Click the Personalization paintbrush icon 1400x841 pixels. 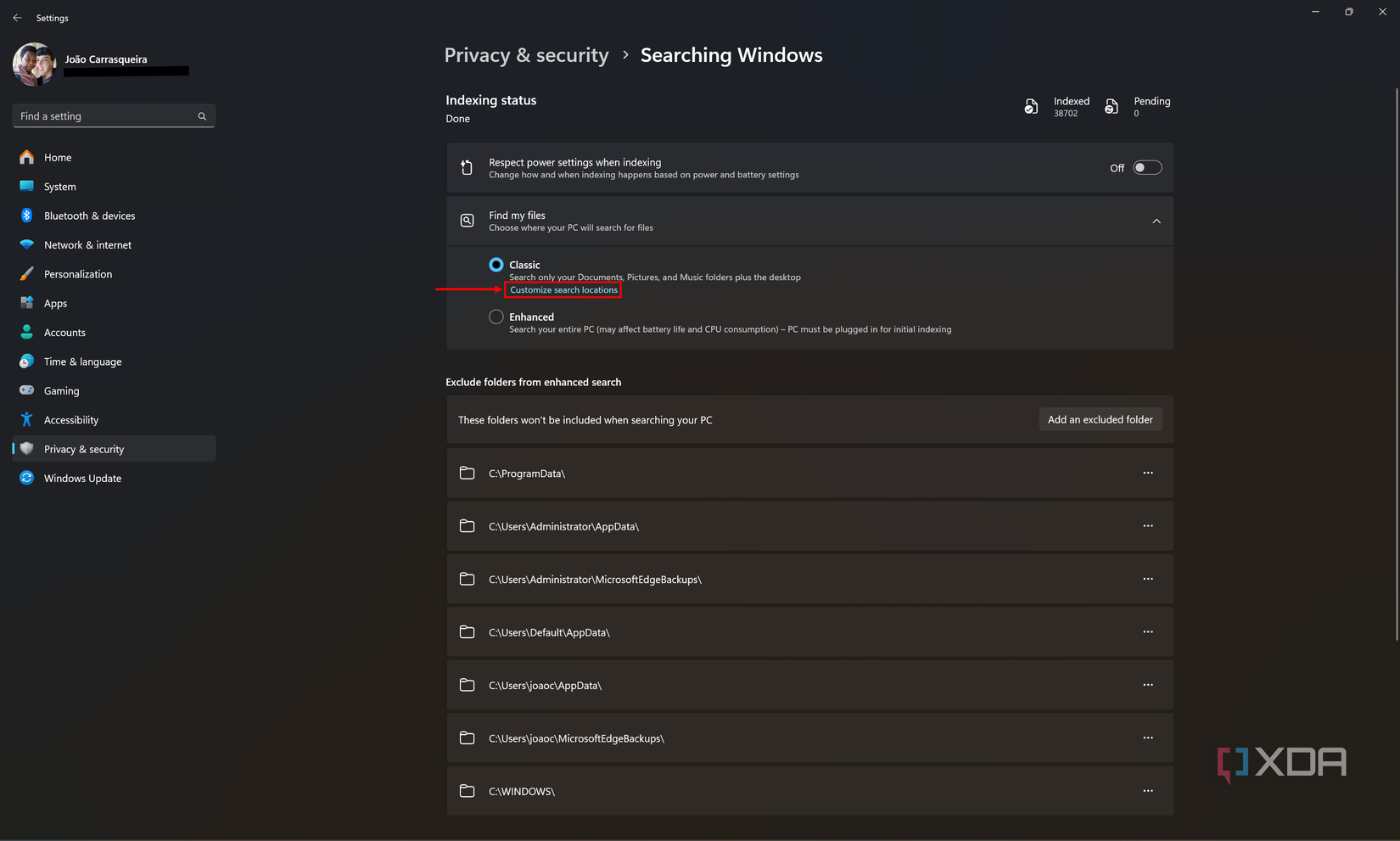click(27, 274)
